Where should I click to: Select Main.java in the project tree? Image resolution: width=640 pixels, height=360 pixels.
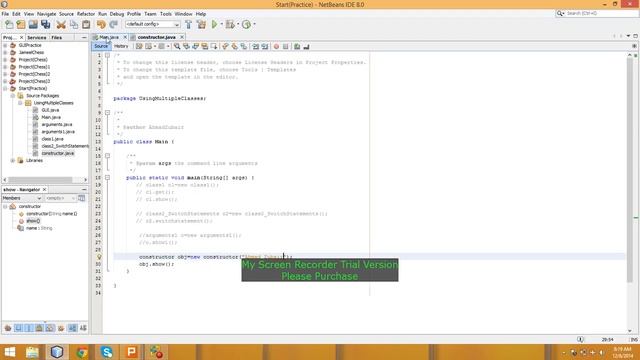(51, 118)
